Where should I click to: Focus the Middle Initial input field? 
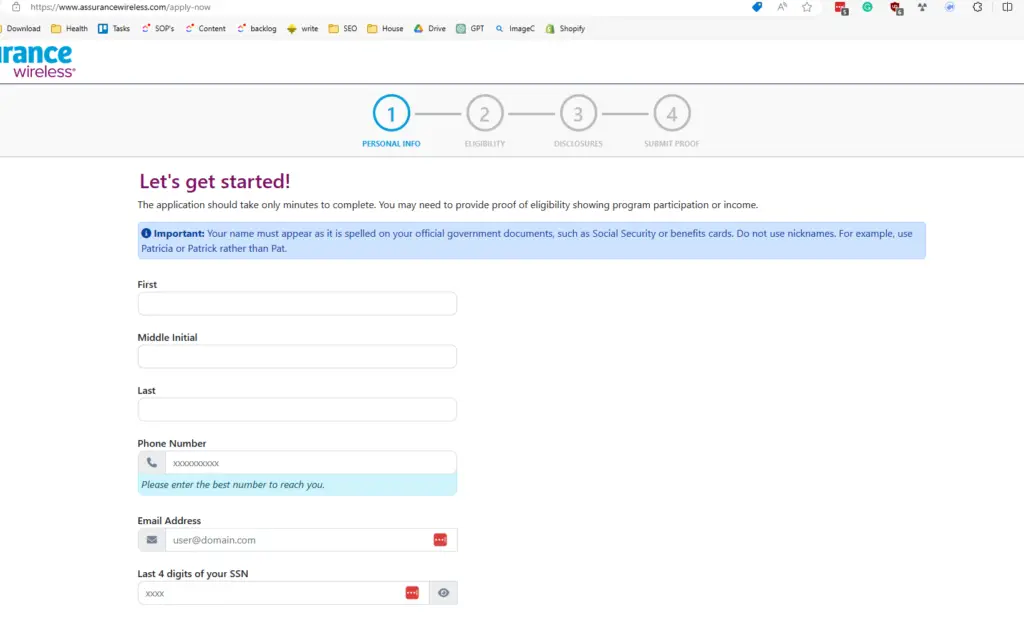click(297, 356)
